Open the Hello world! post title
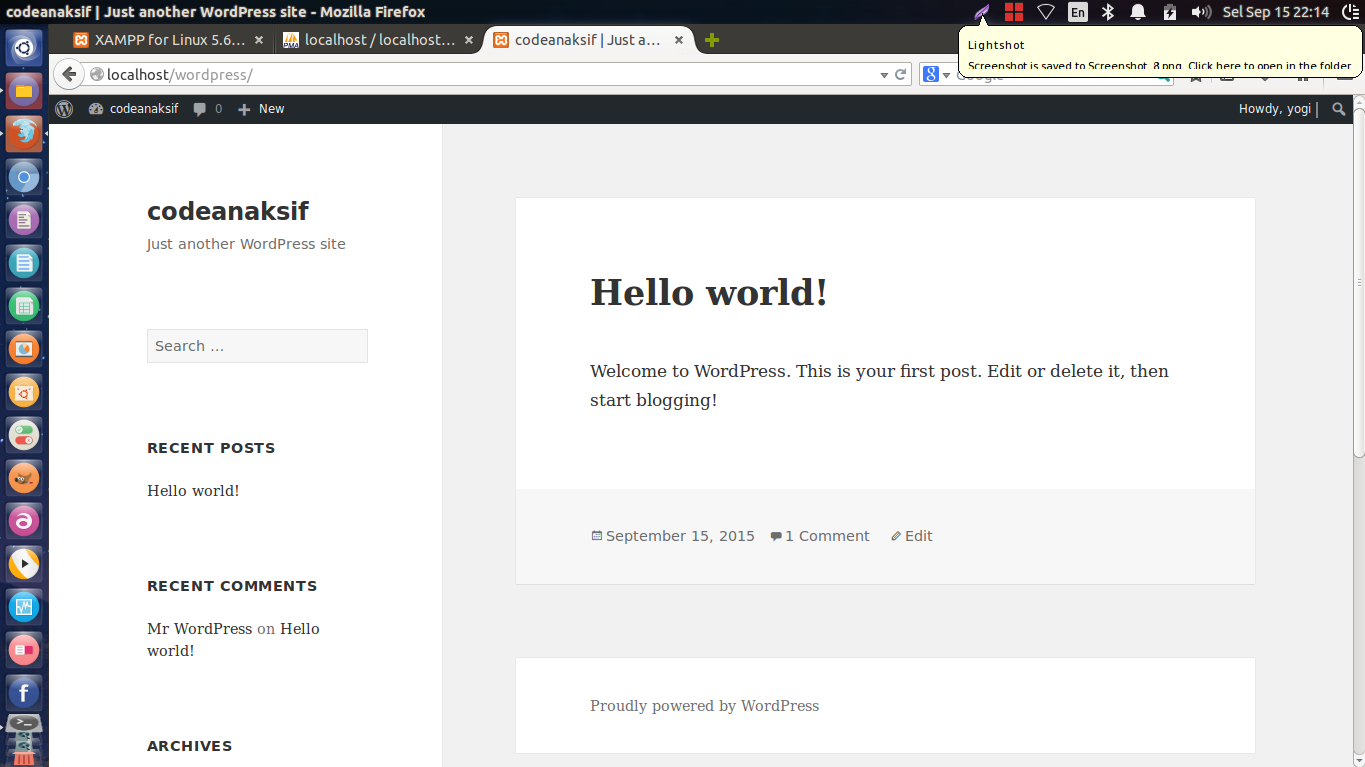Screen dimensions: 1365x767 708,292
